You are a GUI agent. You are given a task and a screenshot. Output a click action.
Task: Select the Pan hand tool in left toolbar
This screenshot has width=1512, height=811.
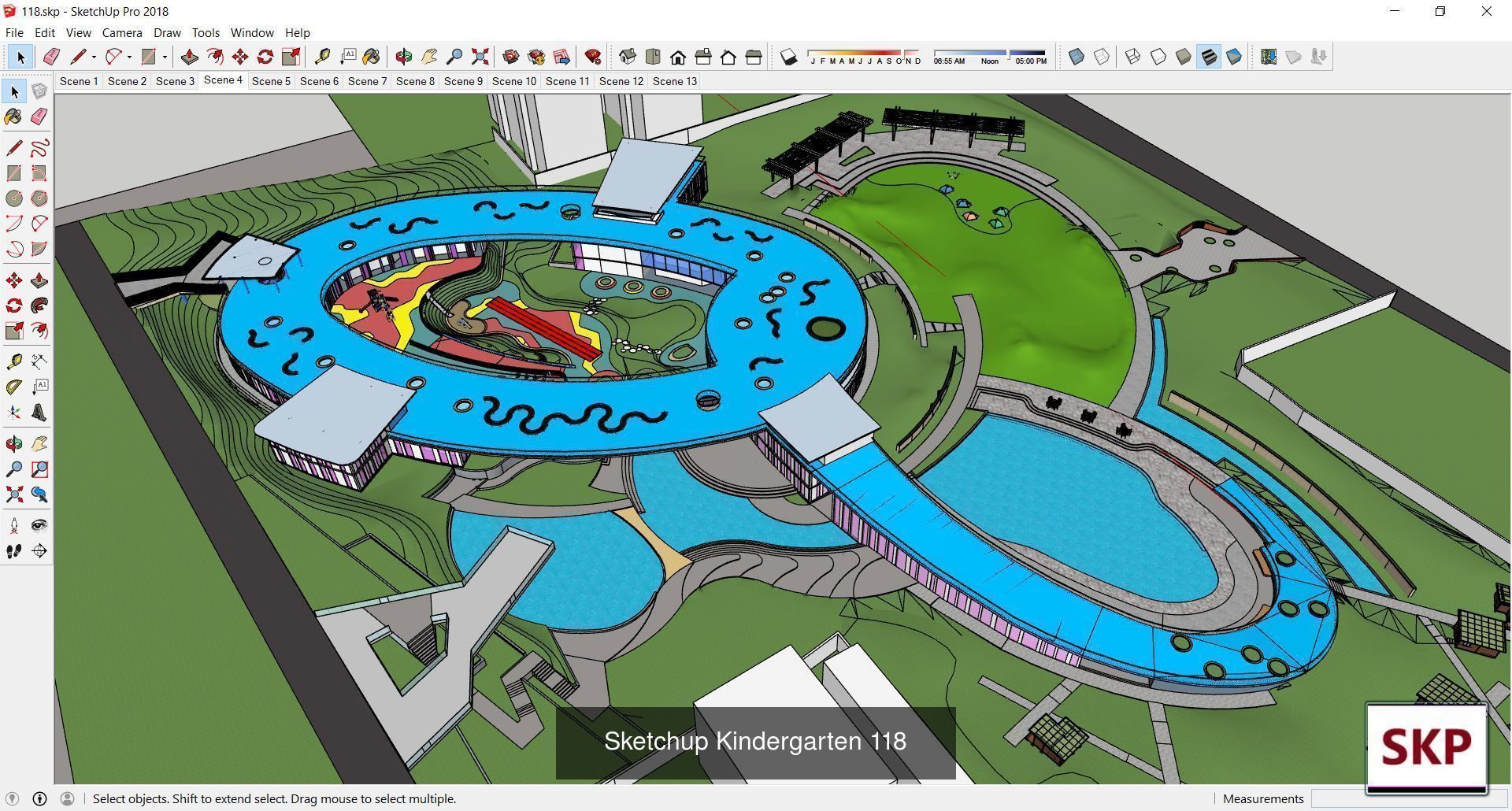pyautogui.click(x=39, y=444)
